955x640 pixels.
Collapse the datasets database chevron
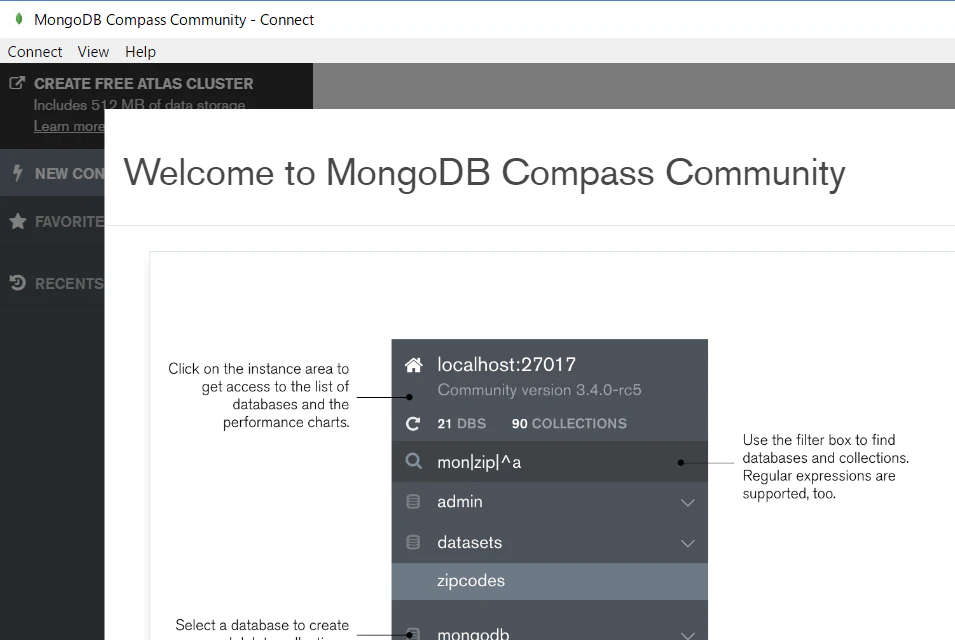[x=688, y=543]
